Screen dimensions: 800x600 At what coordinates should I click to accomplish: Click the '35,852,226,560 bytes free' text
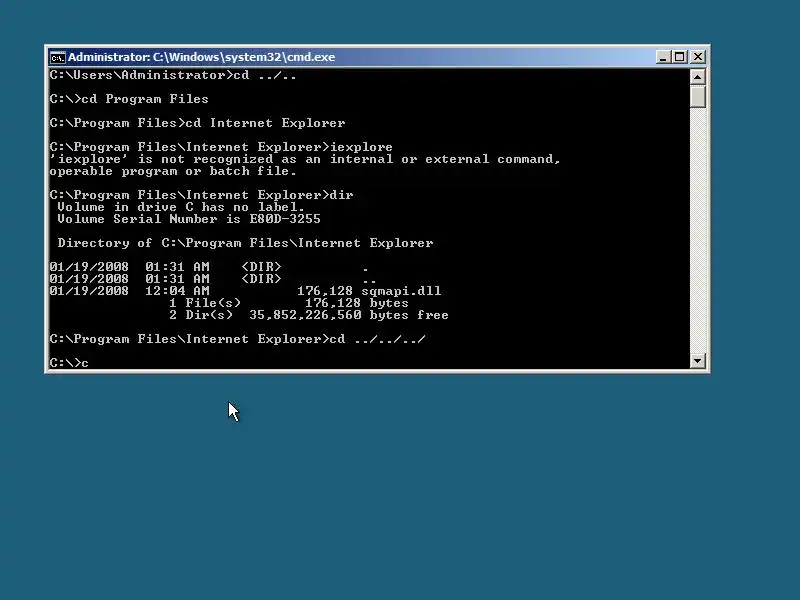pyautogui.click(x=349, y=315)
